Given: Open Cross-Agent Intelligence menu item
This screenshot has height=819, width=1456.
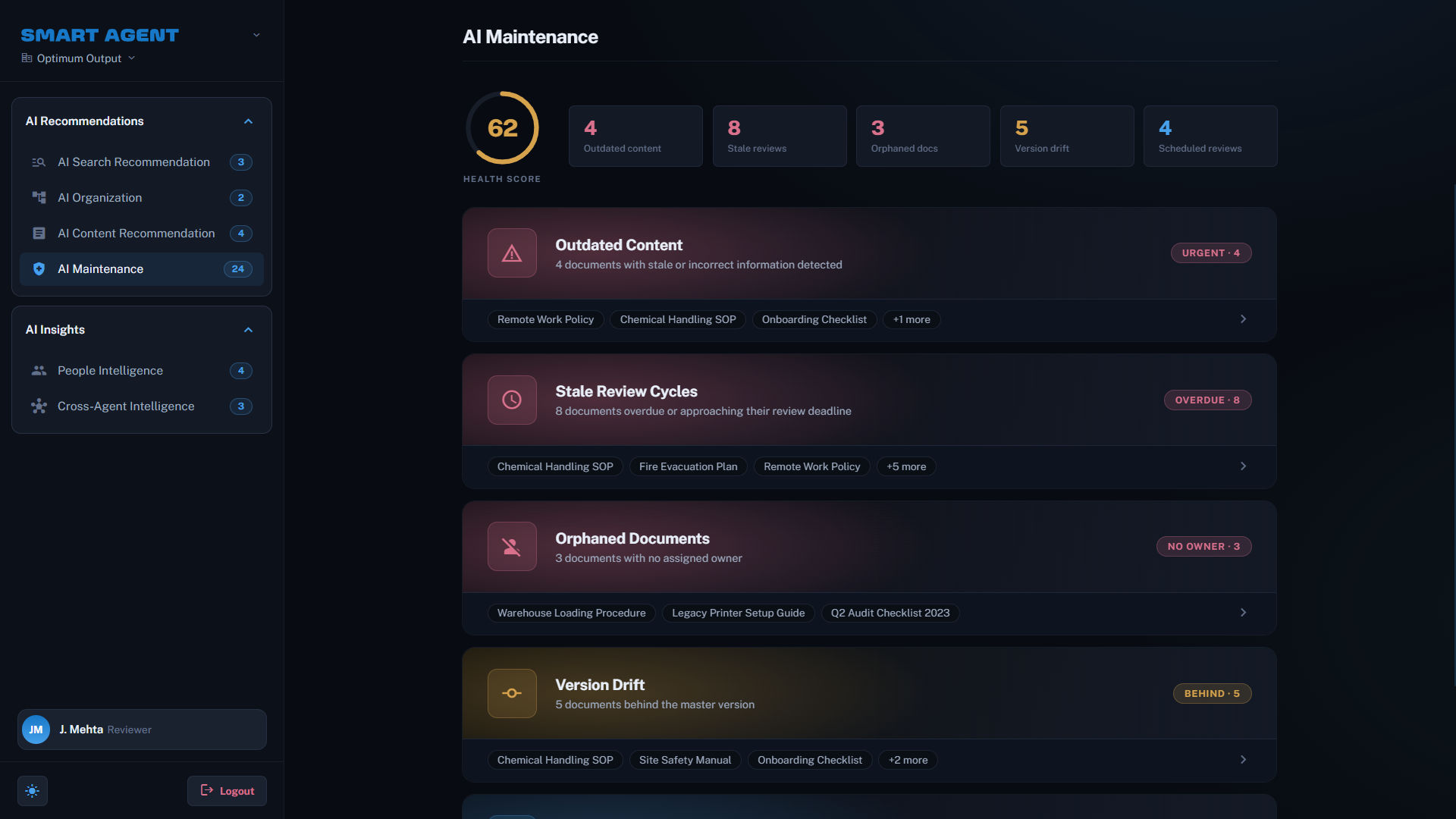Looking at the screenshot, I should click(x=142, y=406).
